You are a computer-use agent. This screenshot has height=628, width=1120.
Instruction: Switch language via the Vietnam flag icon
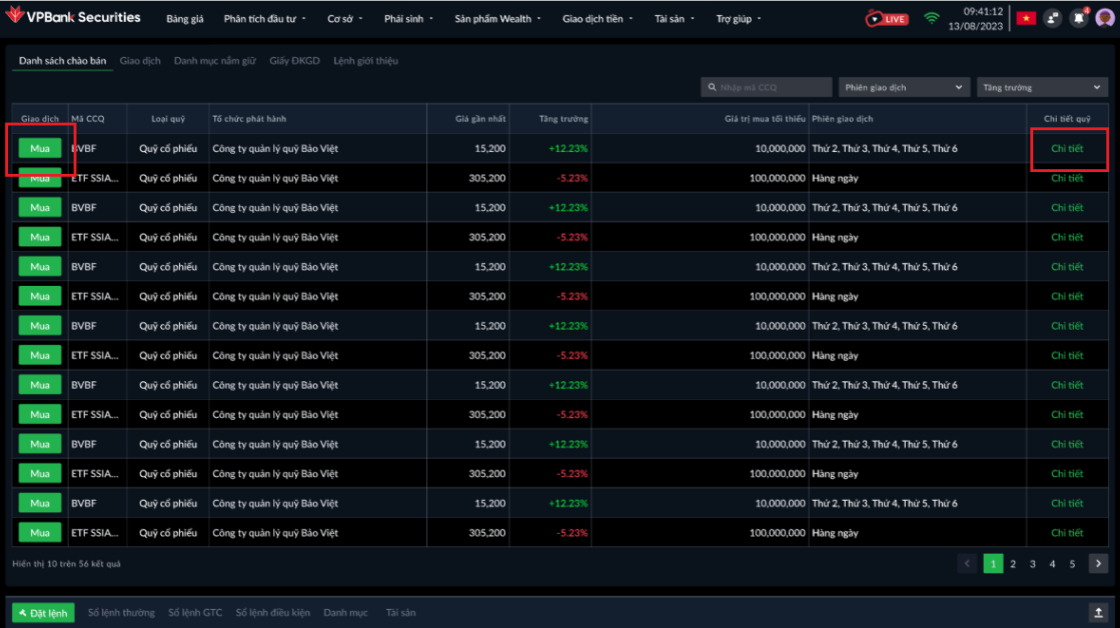pyautogui.click(x=1026, y=18)
